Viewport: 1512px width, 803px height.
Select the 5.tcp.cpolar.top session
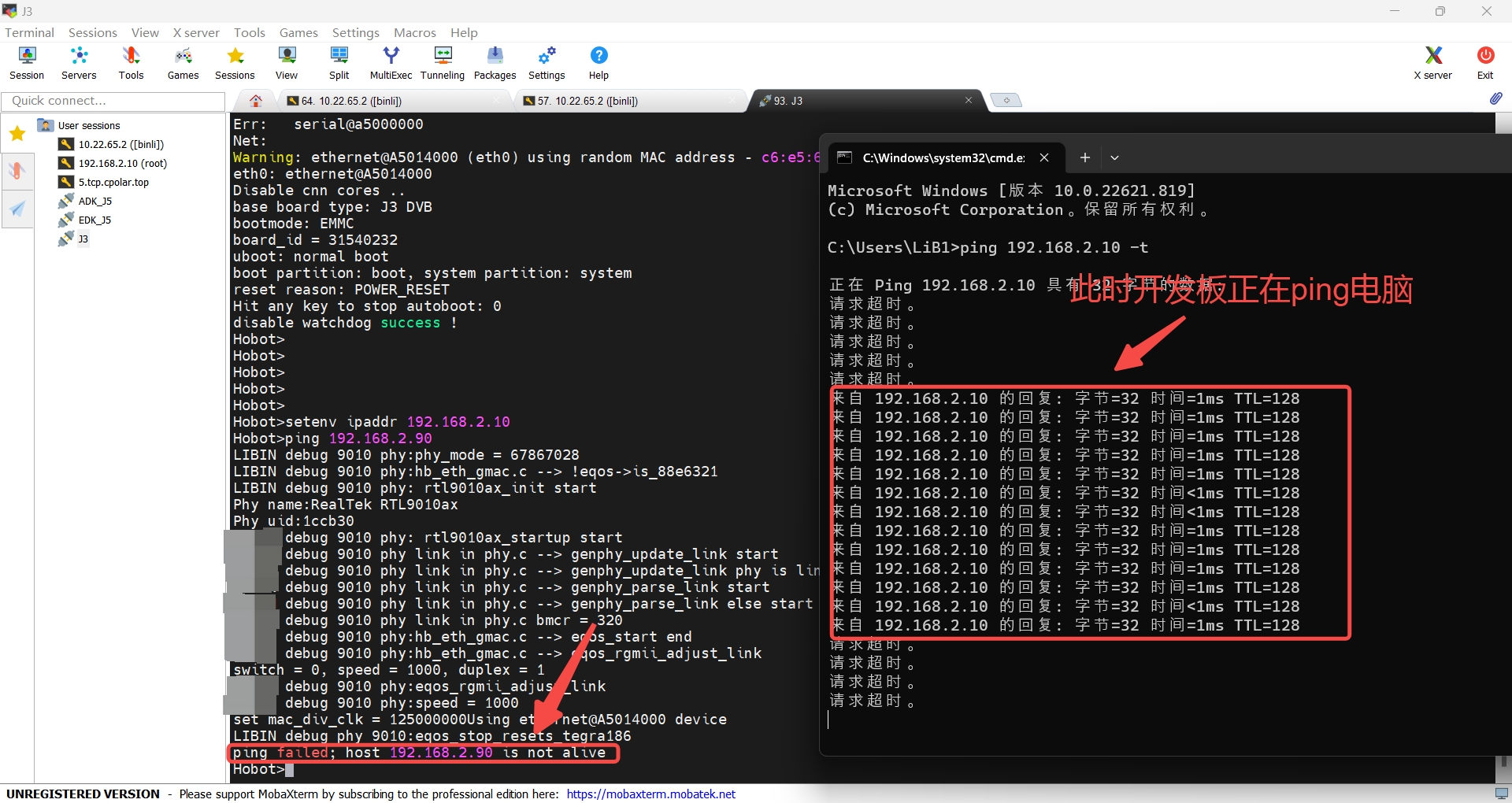click(113, 182)
